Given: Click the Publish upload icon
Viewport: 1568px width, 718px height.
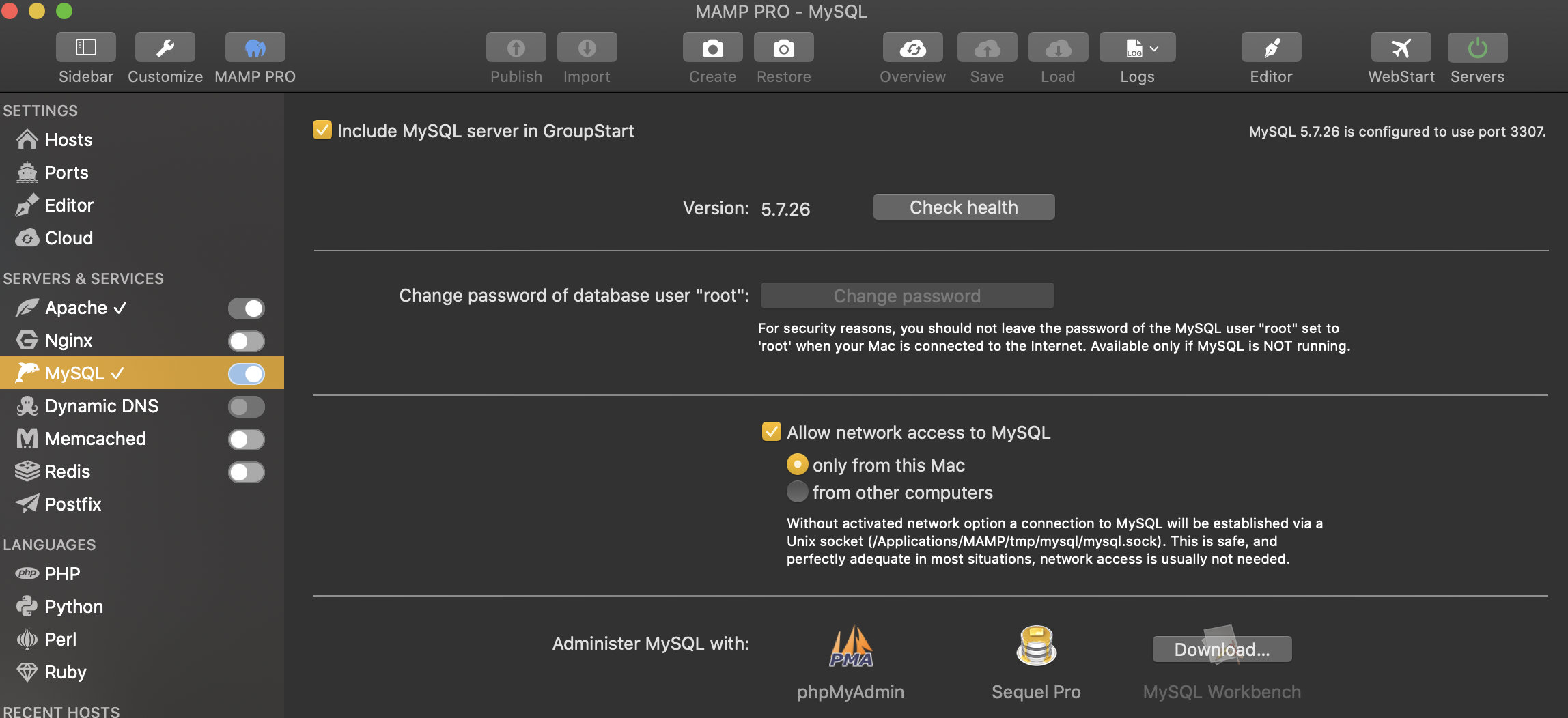Looking at the screenshot, I should click(516, 48).
